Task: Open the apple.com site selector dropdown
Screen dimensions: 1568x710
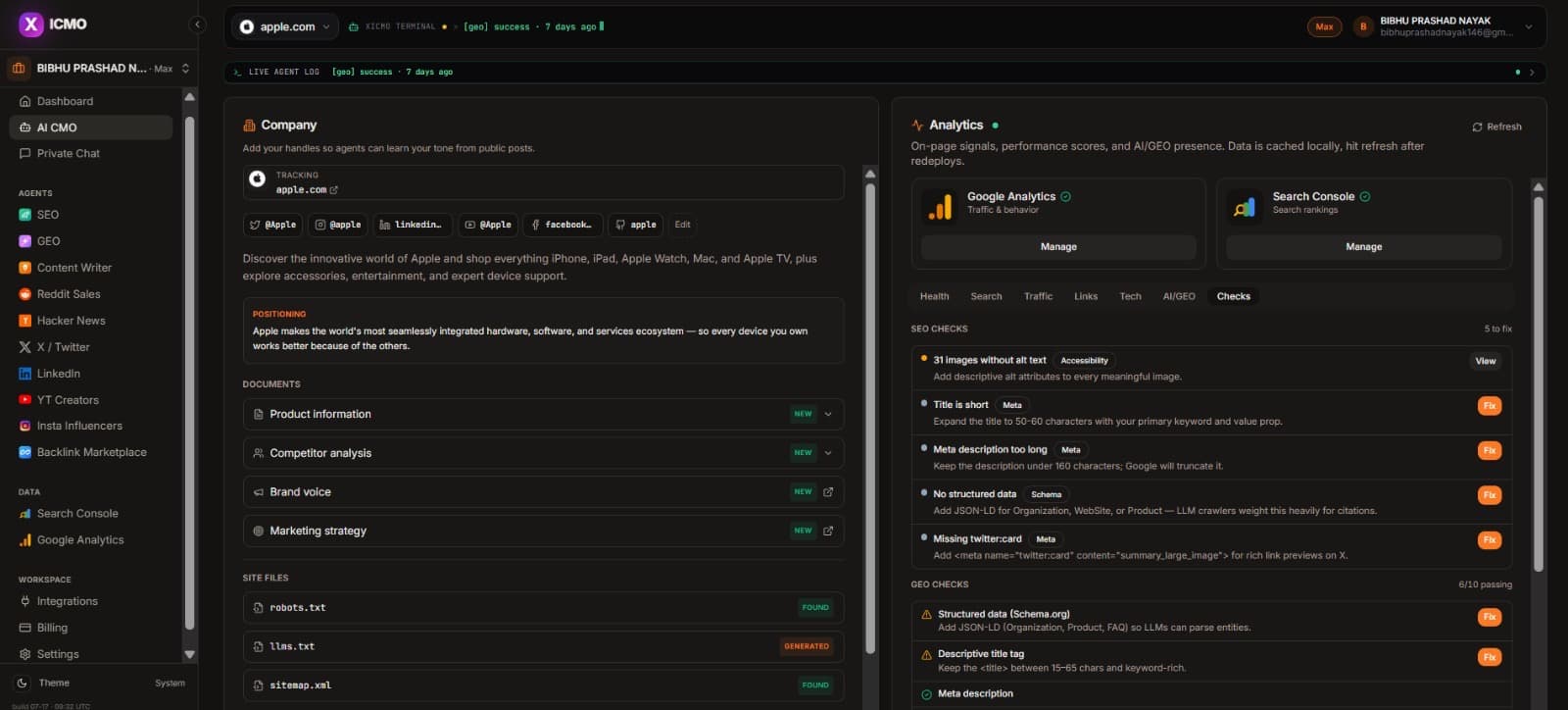Action: [286, 26]
